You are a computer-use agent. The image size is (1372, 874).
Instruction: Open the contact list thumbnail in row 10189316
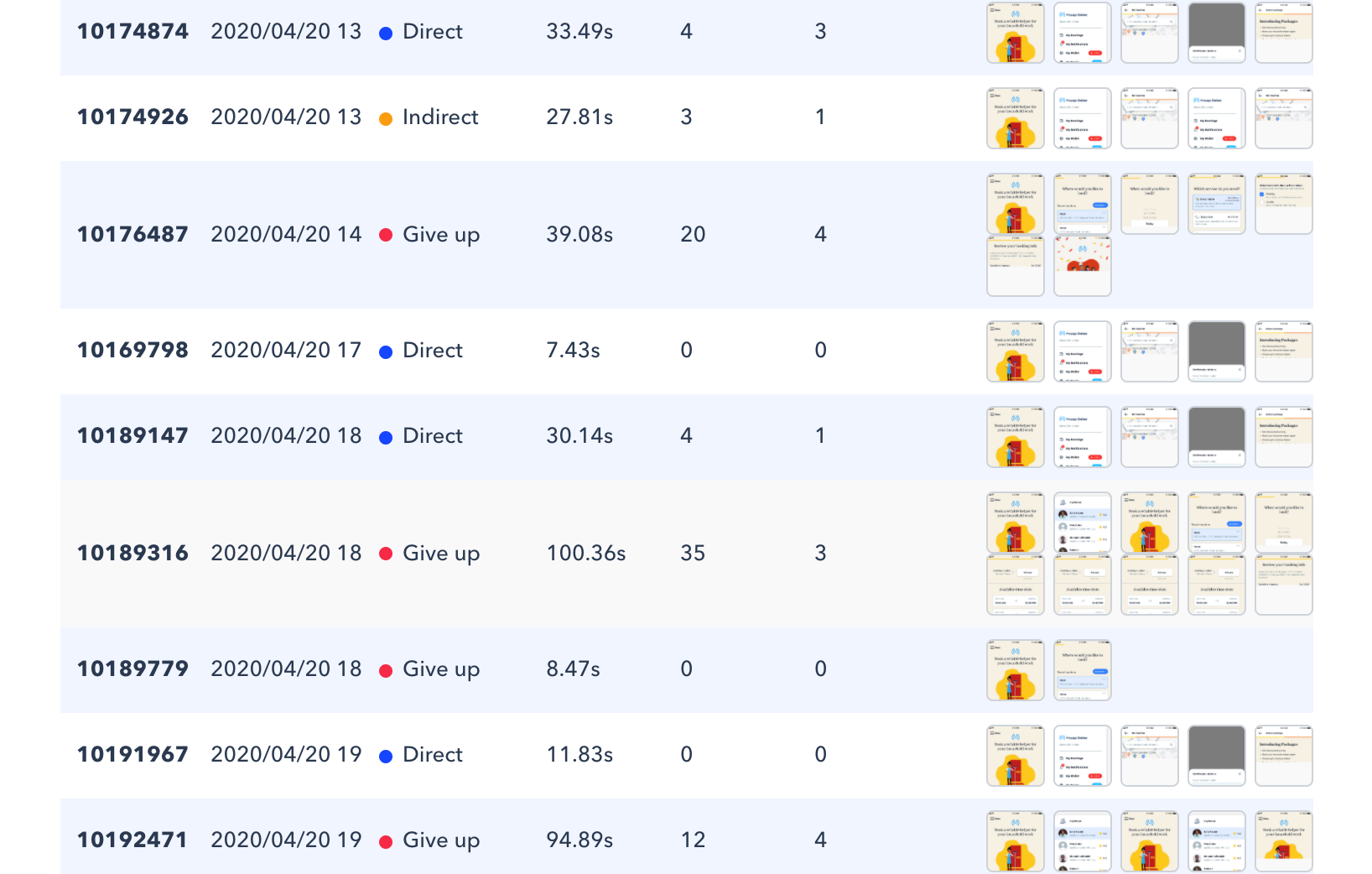point(1083,523)
